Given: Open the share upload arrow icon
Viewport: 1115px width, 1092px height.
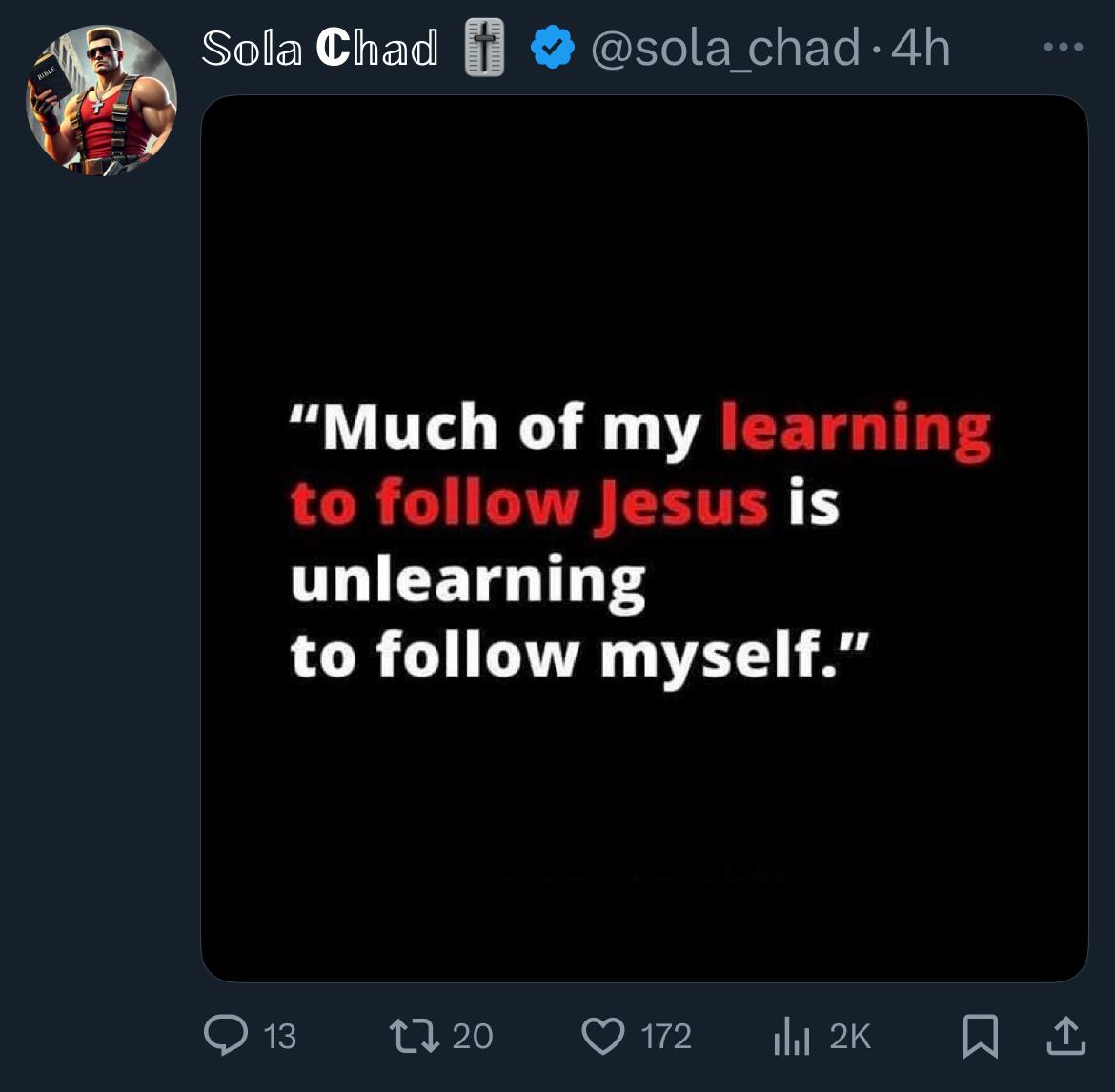Looking at the screenshot, I should (x=1066, y=1036).
